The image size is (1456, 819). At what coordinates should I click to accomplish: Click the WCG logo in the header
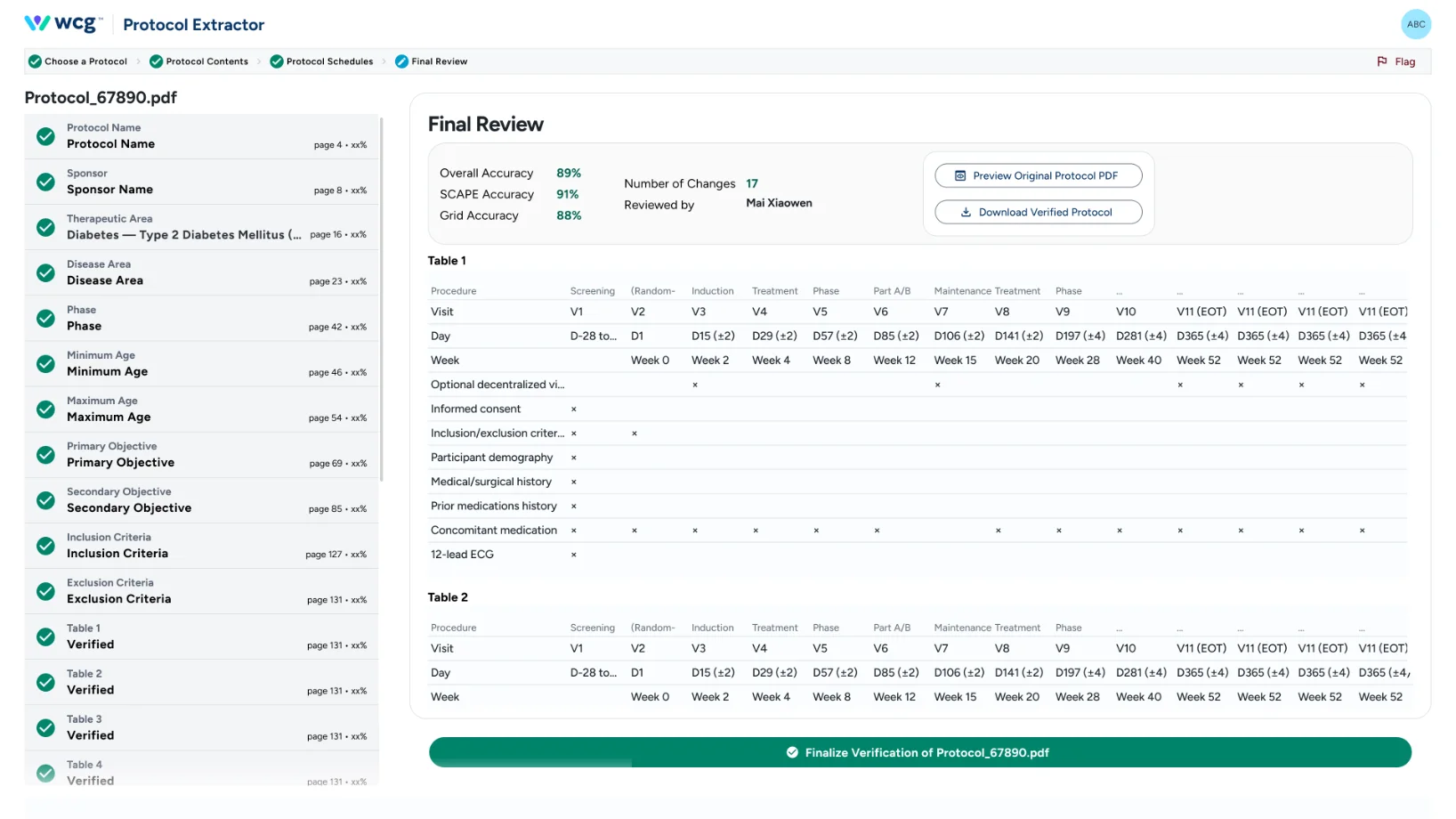[58, 23]
